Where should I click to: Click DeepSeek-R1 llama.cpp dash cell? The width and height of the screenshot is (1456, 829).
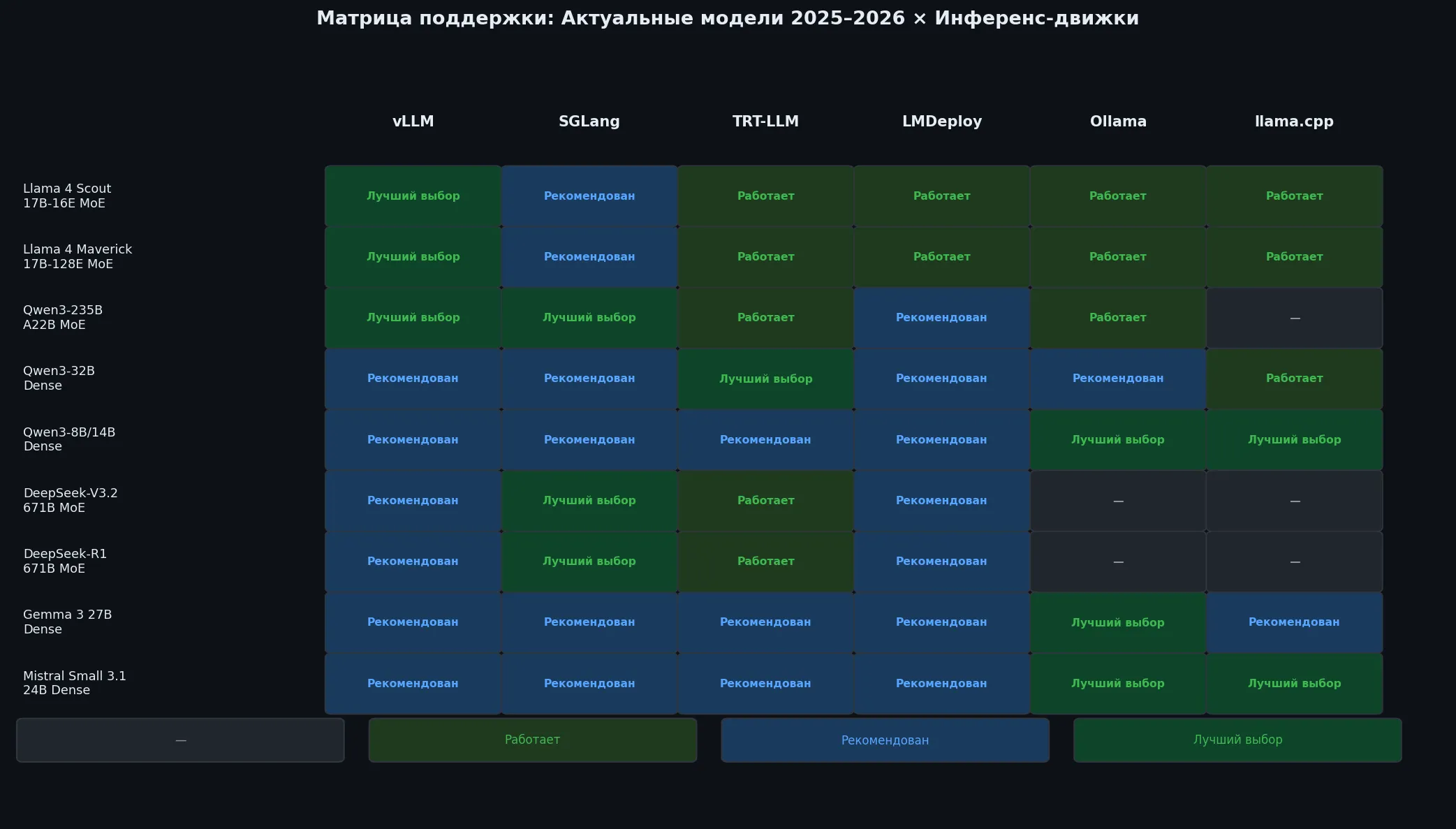[1294, 561]
